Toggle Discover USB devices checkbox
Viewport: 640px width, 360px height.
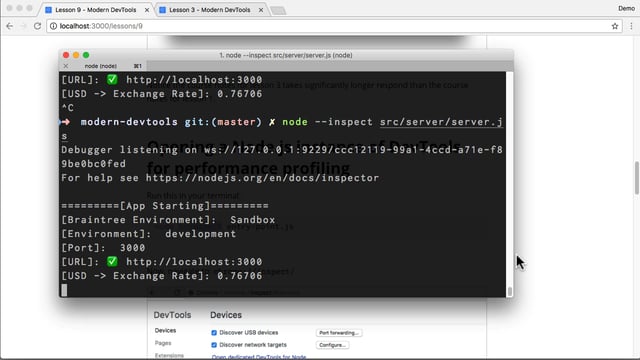214,333
